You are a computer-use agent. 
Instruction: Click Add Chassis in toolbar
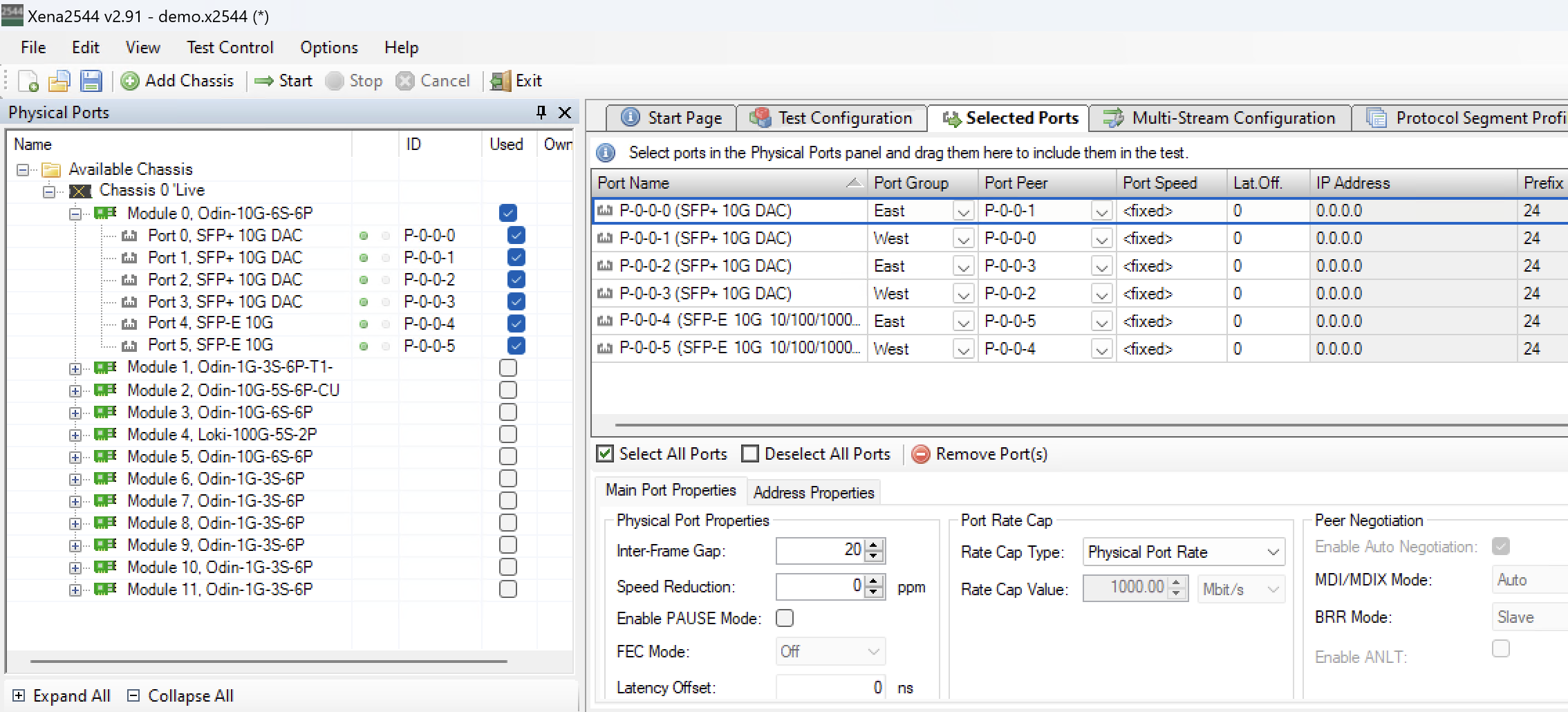pyautogui.click(x=178, y=81)
